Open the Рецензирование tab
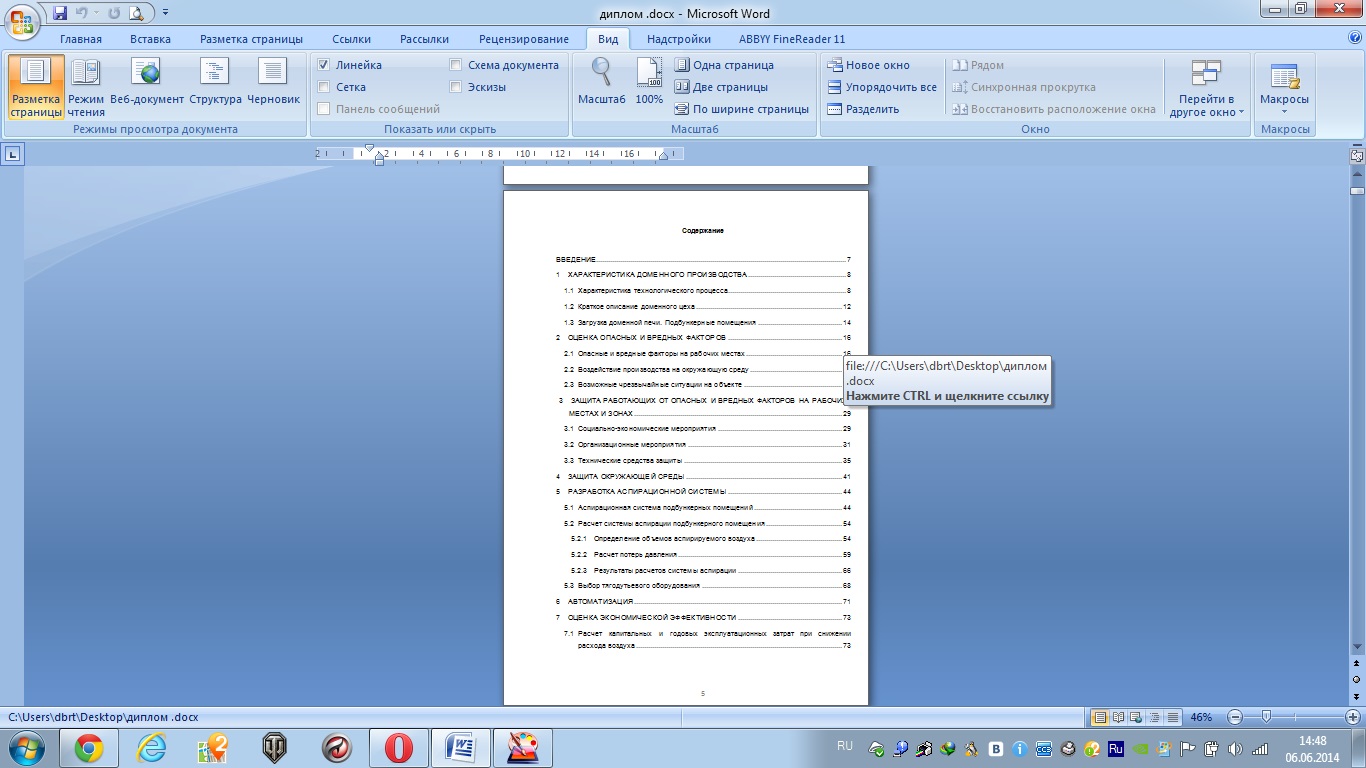 pyautogui.click(x=524, y=39)
